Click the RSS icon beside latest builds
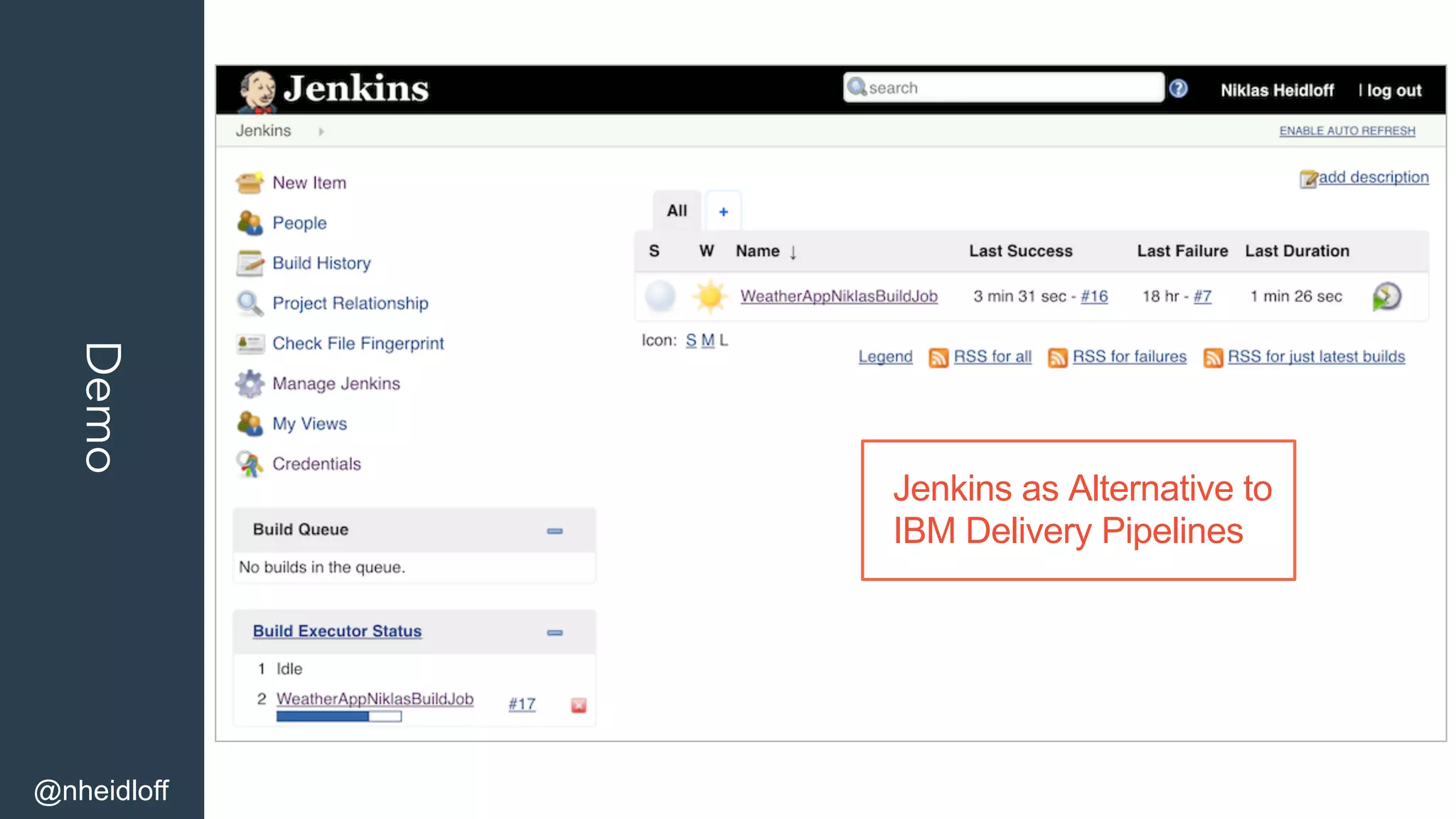 1213,358
